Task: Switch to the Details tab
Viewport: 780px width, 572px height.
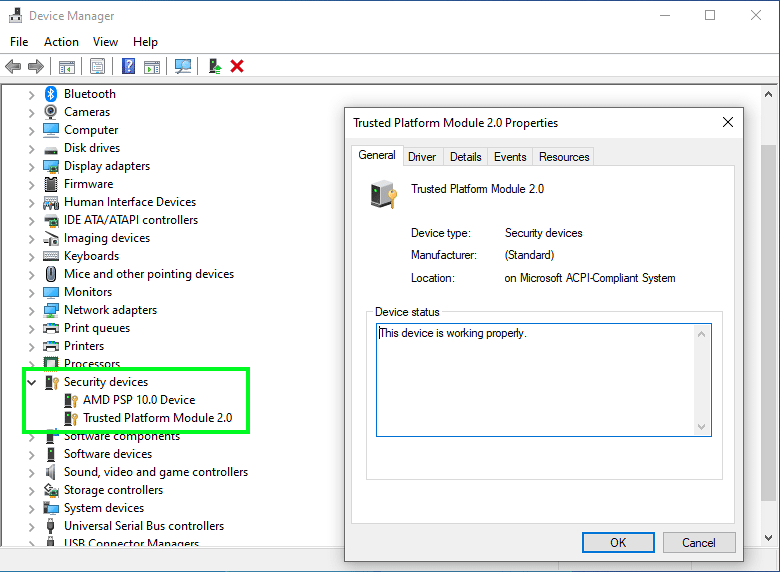Action: click(466, 157)
